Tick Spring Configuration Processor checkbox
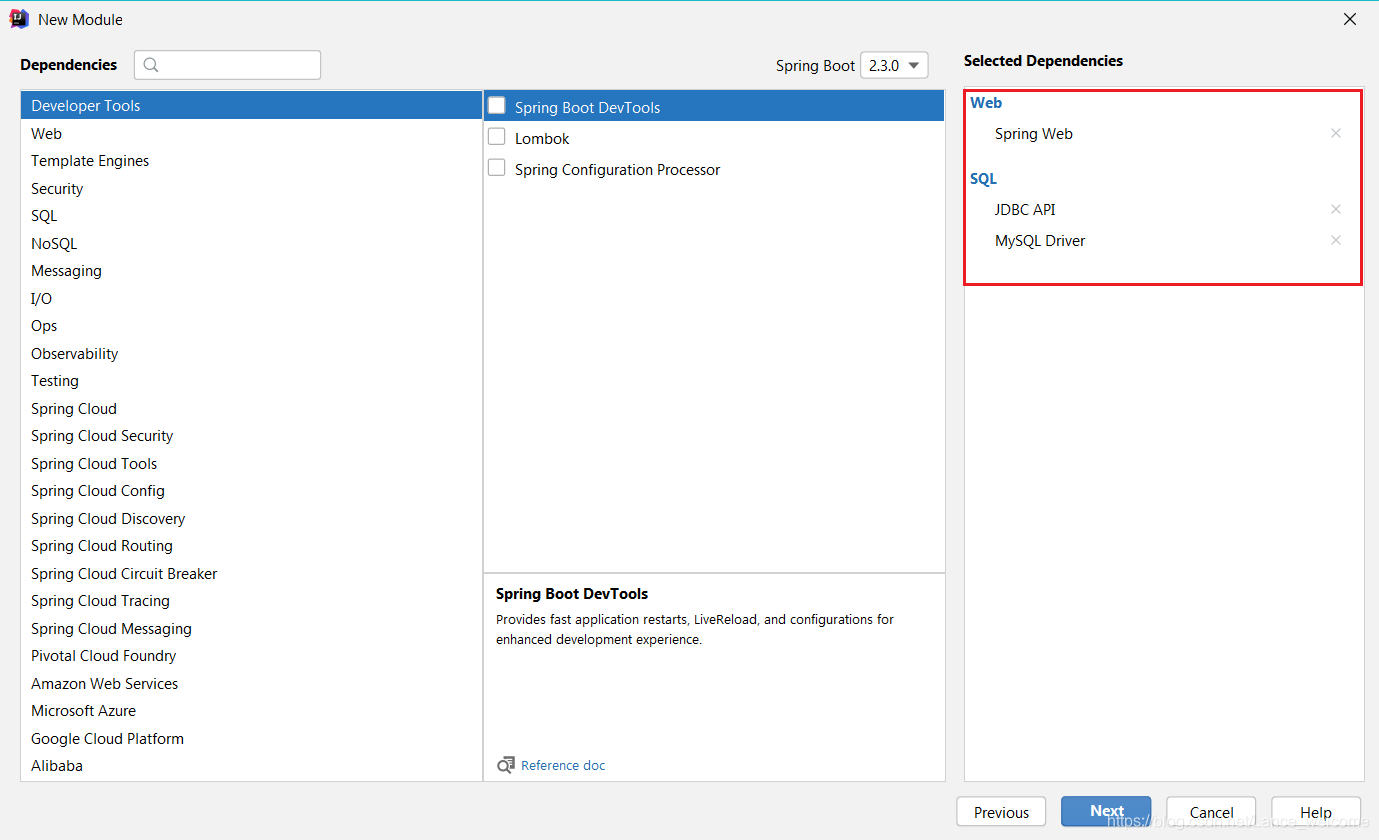 (497, 168)
